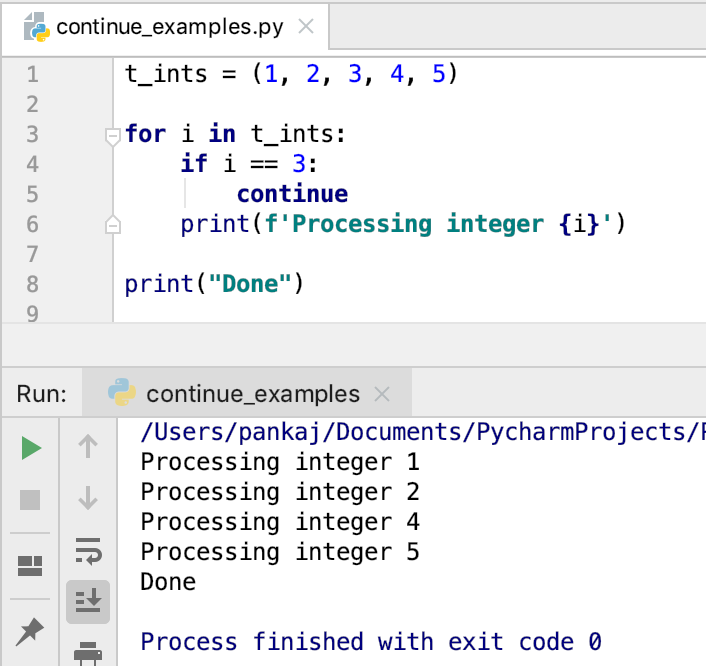The height and width of the screenshot is (666, 706).
Task: Click the Python file icon in tab
Action: pos(36,27)
